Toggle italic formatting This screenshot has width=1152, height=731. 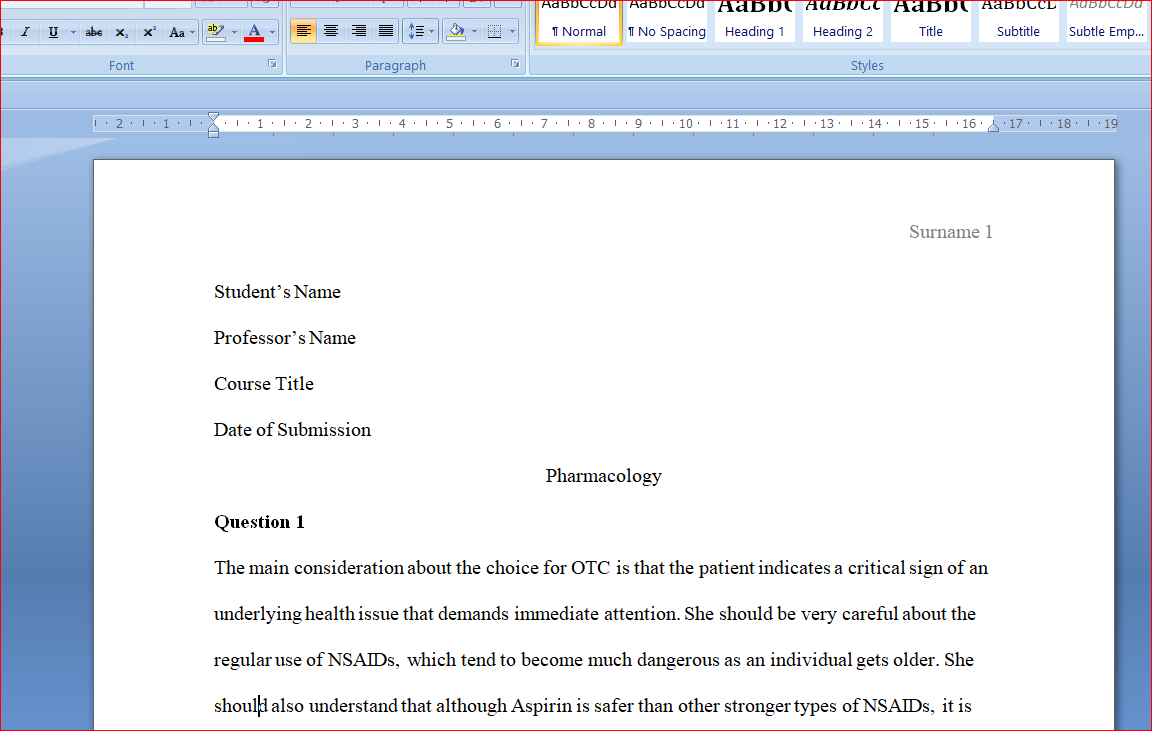[x=26, y=32]
